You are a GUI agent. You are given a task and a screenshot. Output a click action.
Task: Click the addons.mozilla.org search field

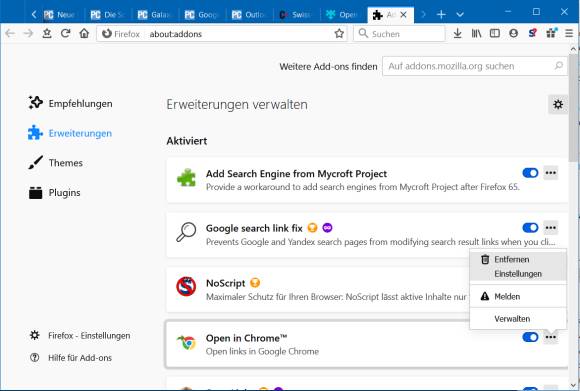pos(475,66)
